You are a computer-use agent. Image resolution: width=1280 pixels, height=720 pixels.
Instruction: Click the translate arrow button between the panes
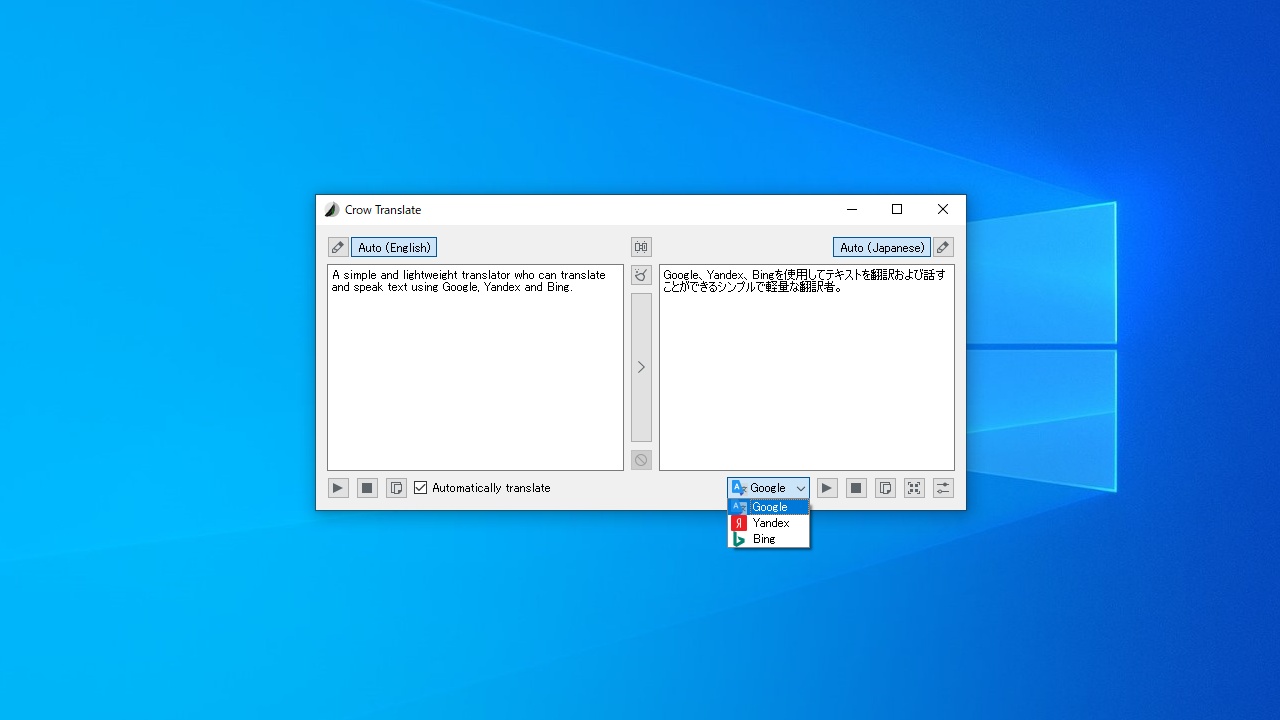click(x=641, y=367)
